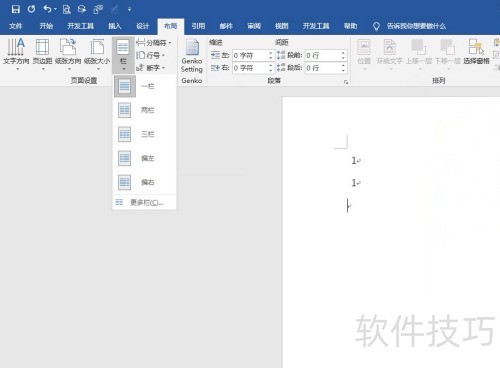Open the 段落 paragraph dialog launcher
This screenshot has height=368, width=500.
coord(346,82)
